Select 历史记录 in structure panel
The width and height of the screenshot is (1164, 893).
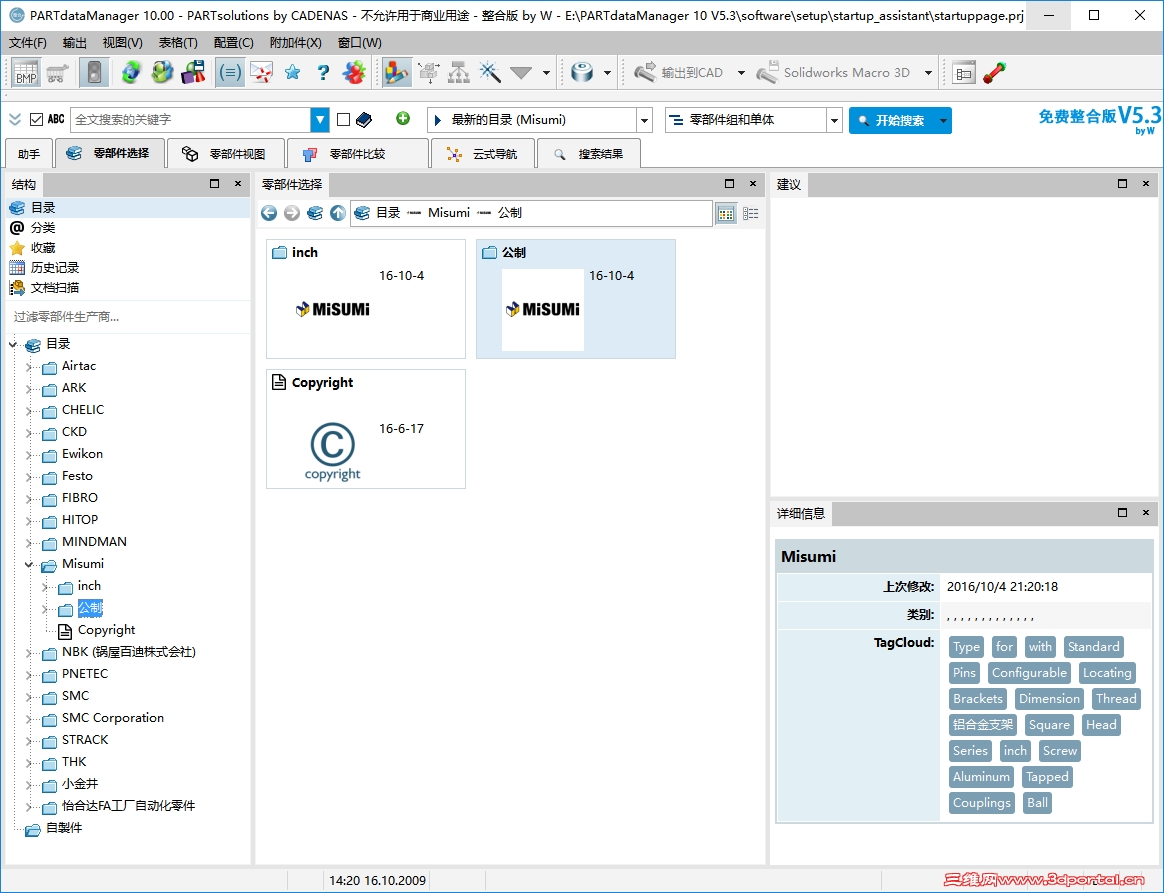55,268
